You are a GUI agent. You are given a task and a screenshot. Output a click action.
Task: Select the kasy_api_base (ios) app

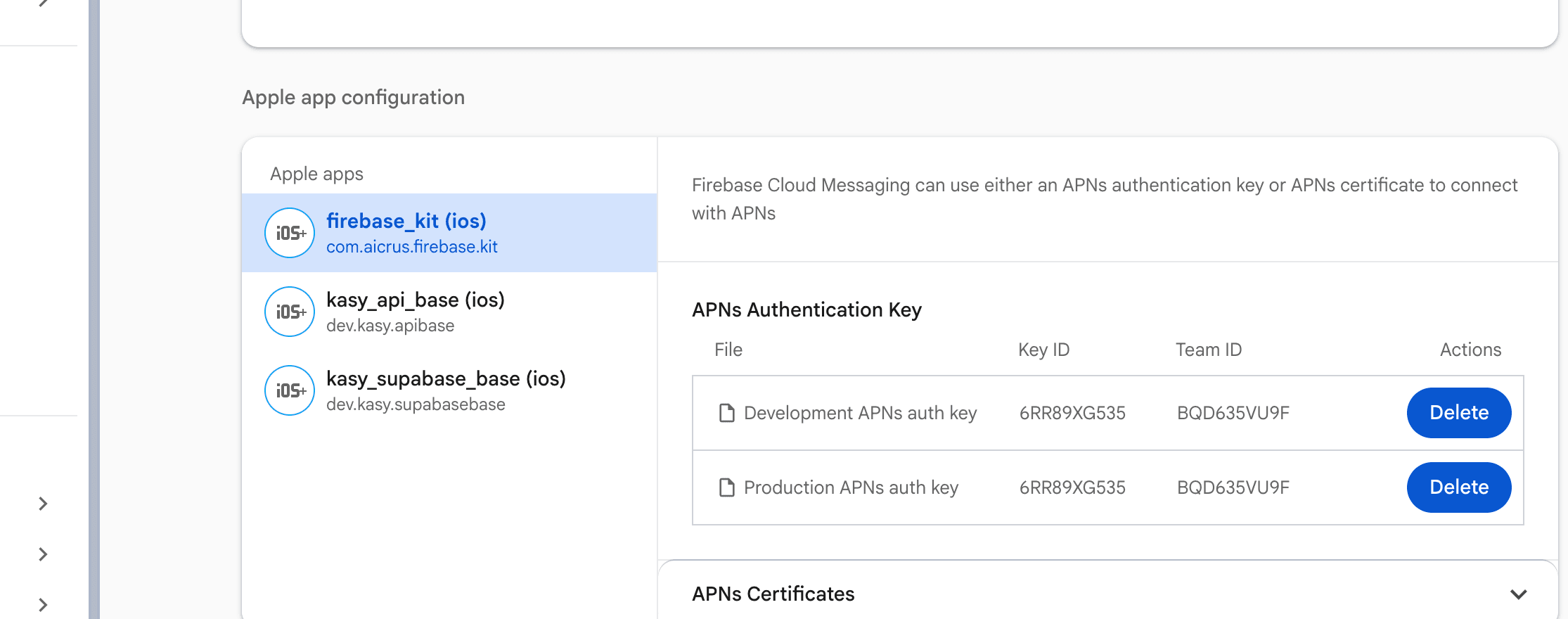(x=449, y=312)
